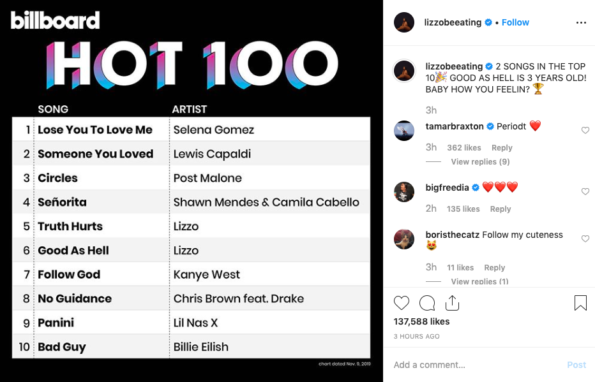The image size is (595, 382).
Task: Open lizzobeeating profile picture in header
Action: click(404, 22)
